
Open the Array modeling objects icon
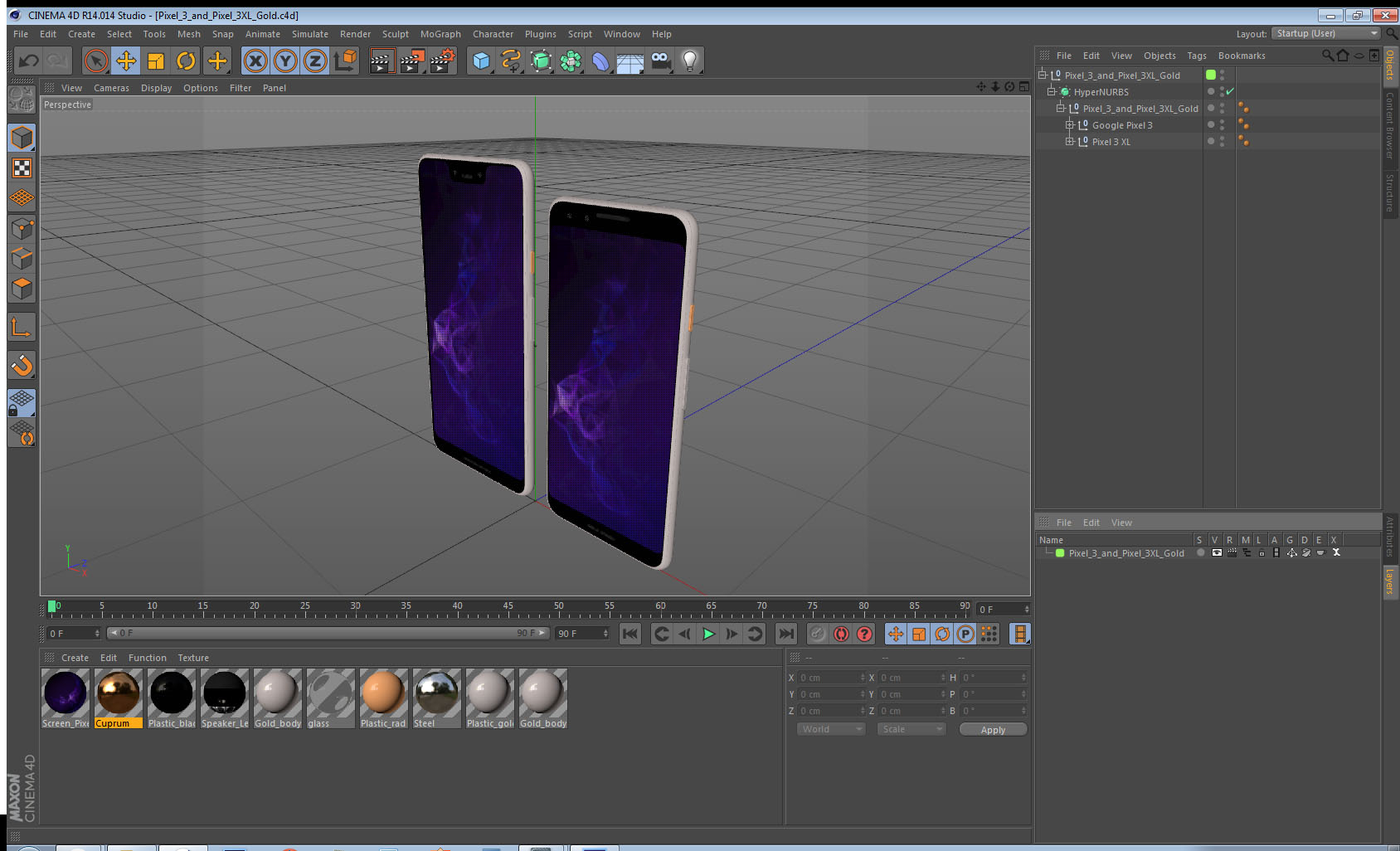point(571,61)
